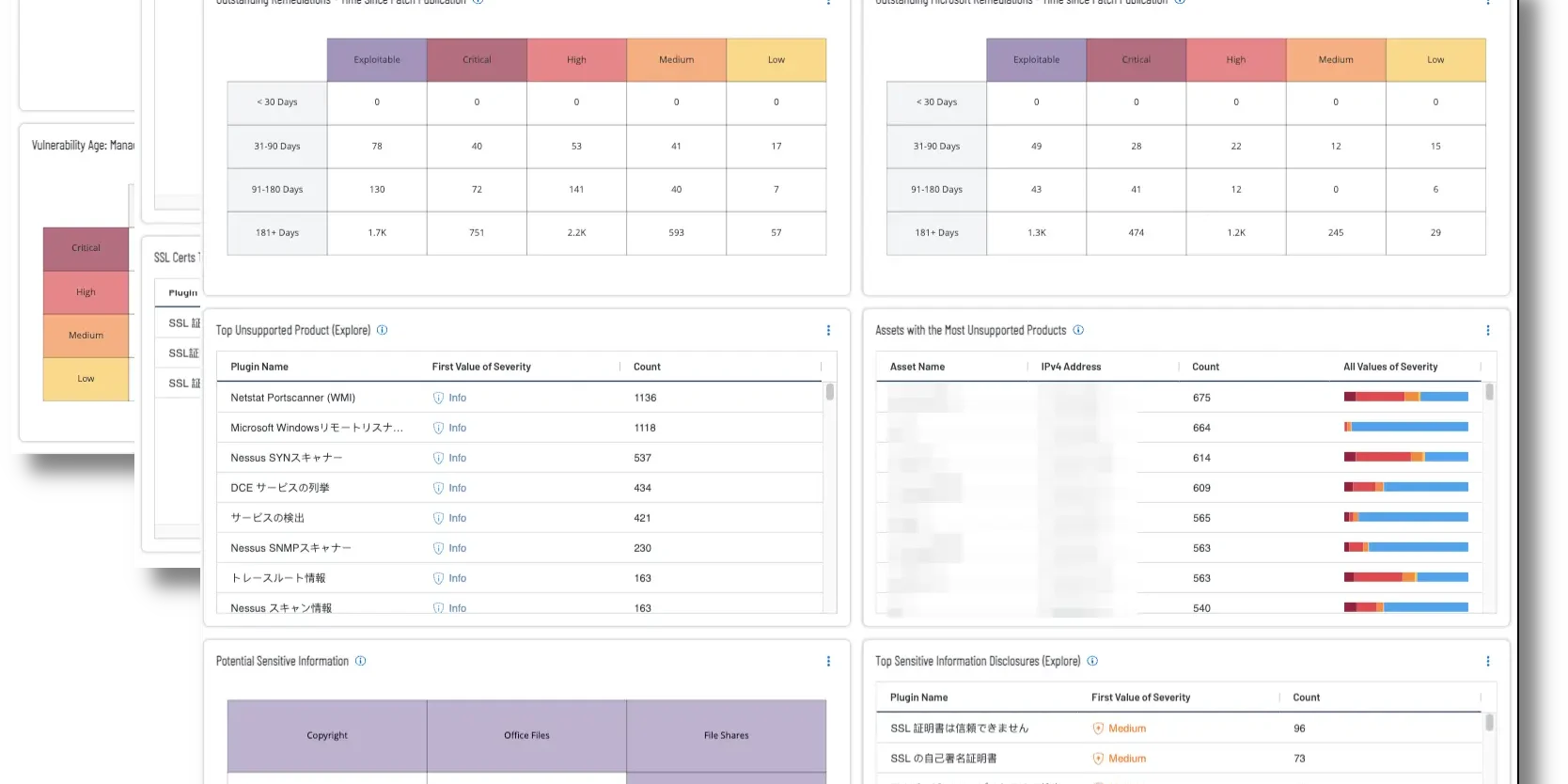Click the scrollbar of Sensitive Information Disclosures table
This screenshot has height=784, width=1568.
point(1489,723)
